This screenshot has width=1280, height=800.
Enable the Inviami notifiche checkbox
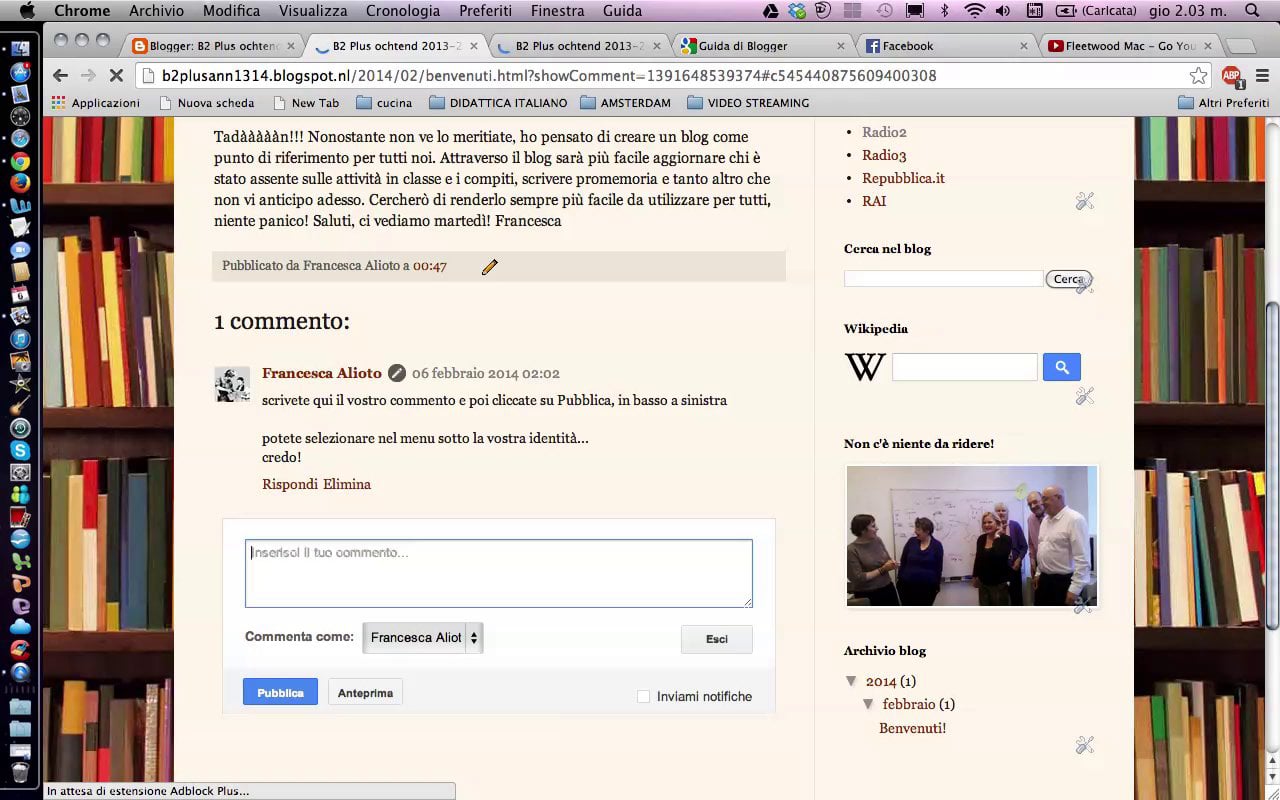(x=643, y=696)
